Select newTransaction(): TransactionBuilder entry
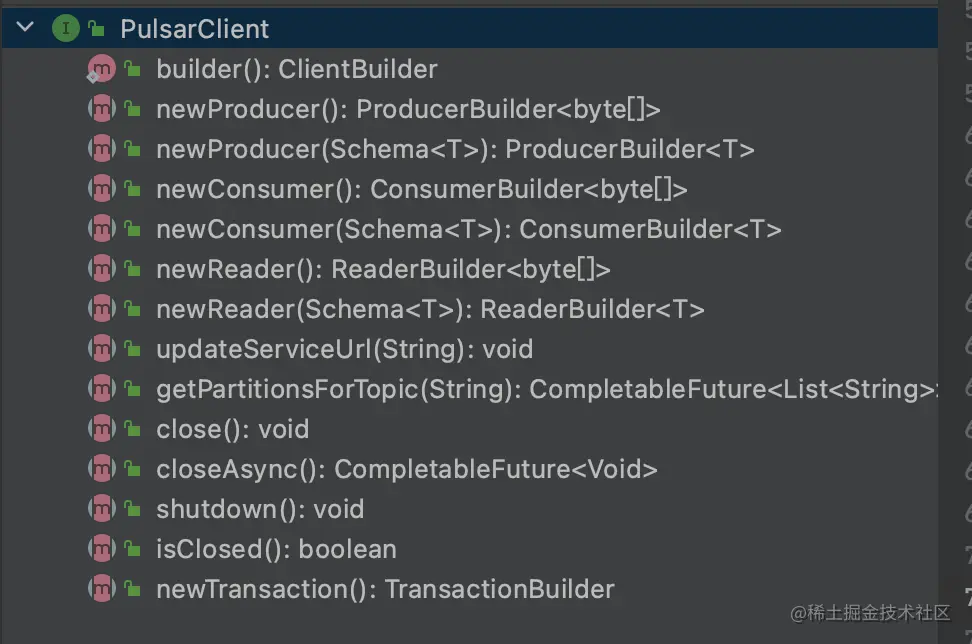The image size is (972, 644). pyautogui.click(x=385, y=589)
